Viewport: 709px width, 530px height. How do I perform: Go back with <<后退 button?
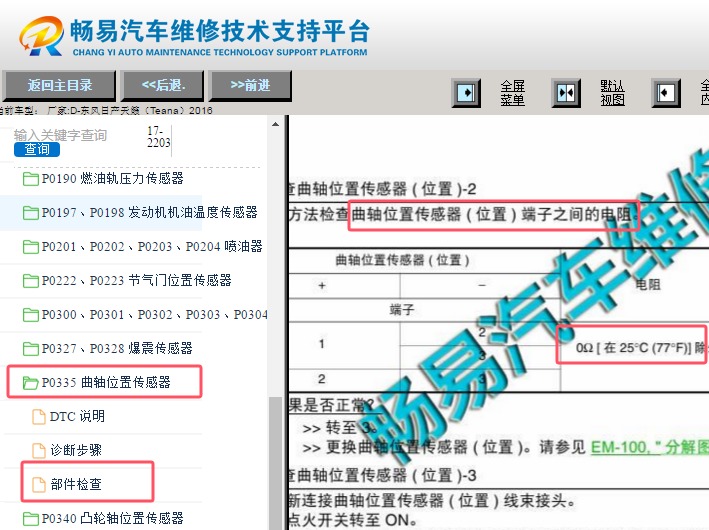click(163, 85)
